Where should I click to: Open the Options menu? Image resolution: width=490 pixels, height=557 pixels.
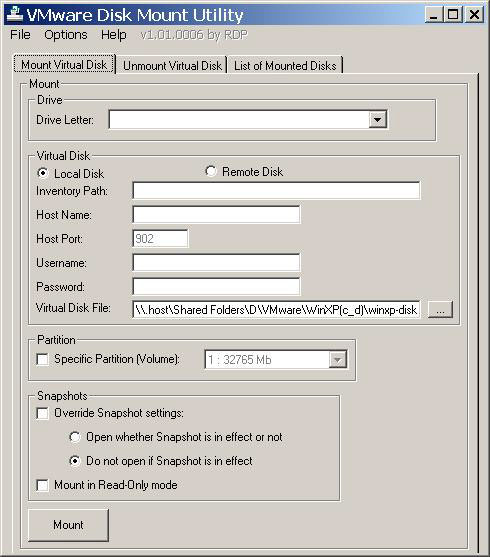66,35
